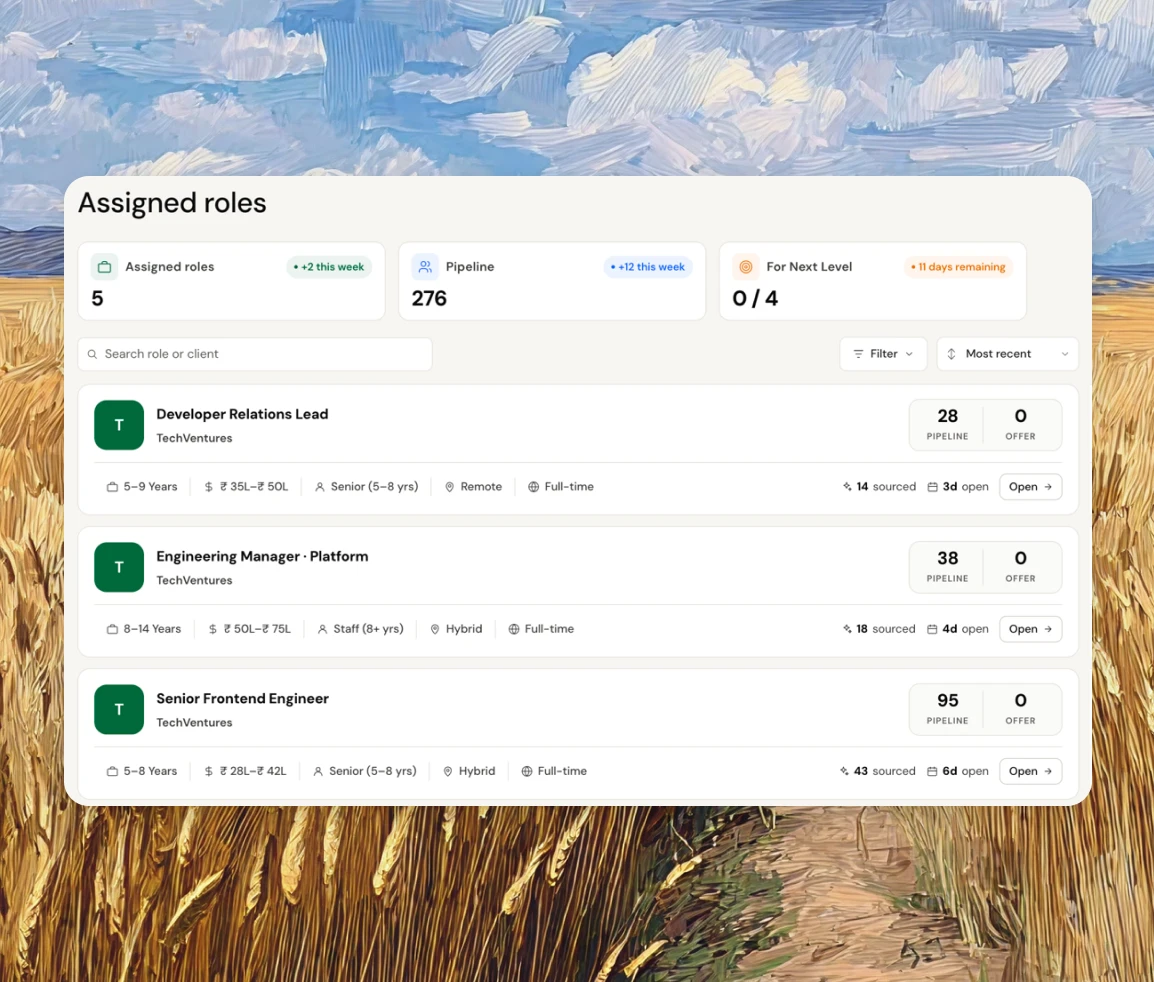Open the Senior Frontend Engineer role
1154x982 pixels.
(x=1030, y=771)
